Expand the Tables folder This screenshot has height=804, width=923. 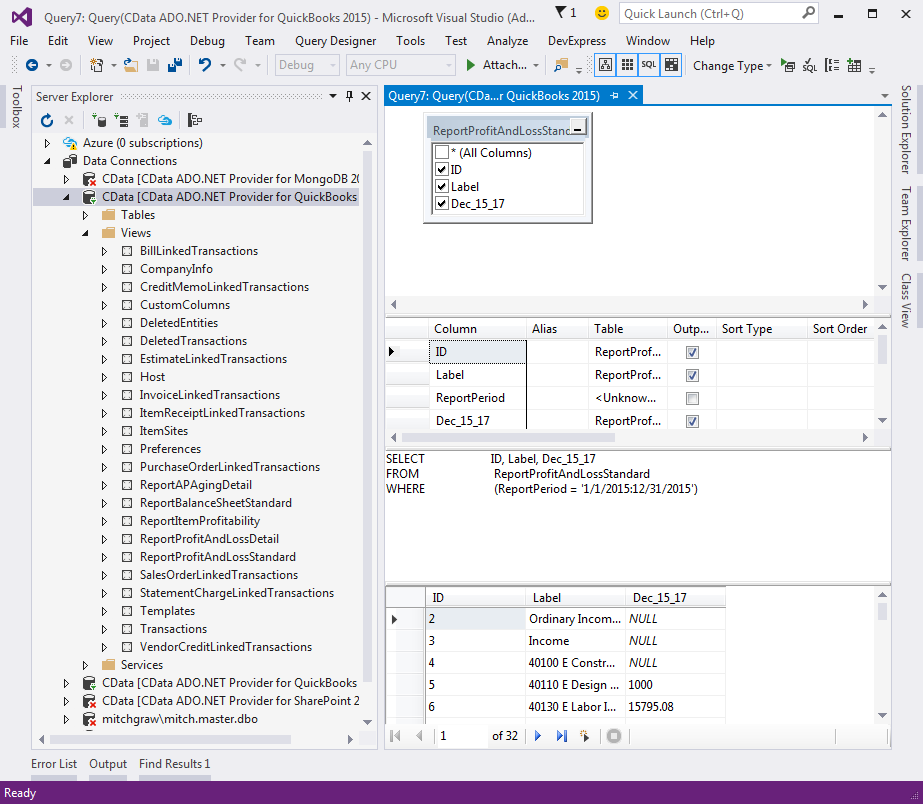[x=85, y=215]
